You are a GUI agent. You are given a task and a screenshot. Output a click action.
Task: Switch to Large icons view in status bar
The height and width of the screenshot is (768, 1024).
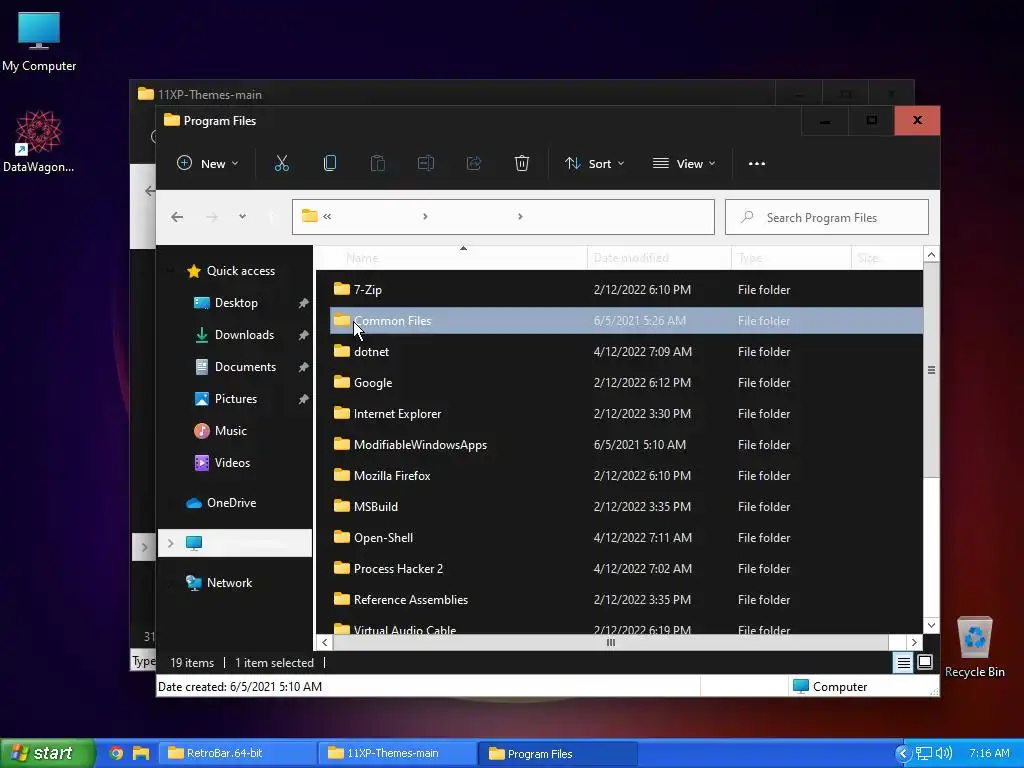pyautogui.click(x=925, y=662)
